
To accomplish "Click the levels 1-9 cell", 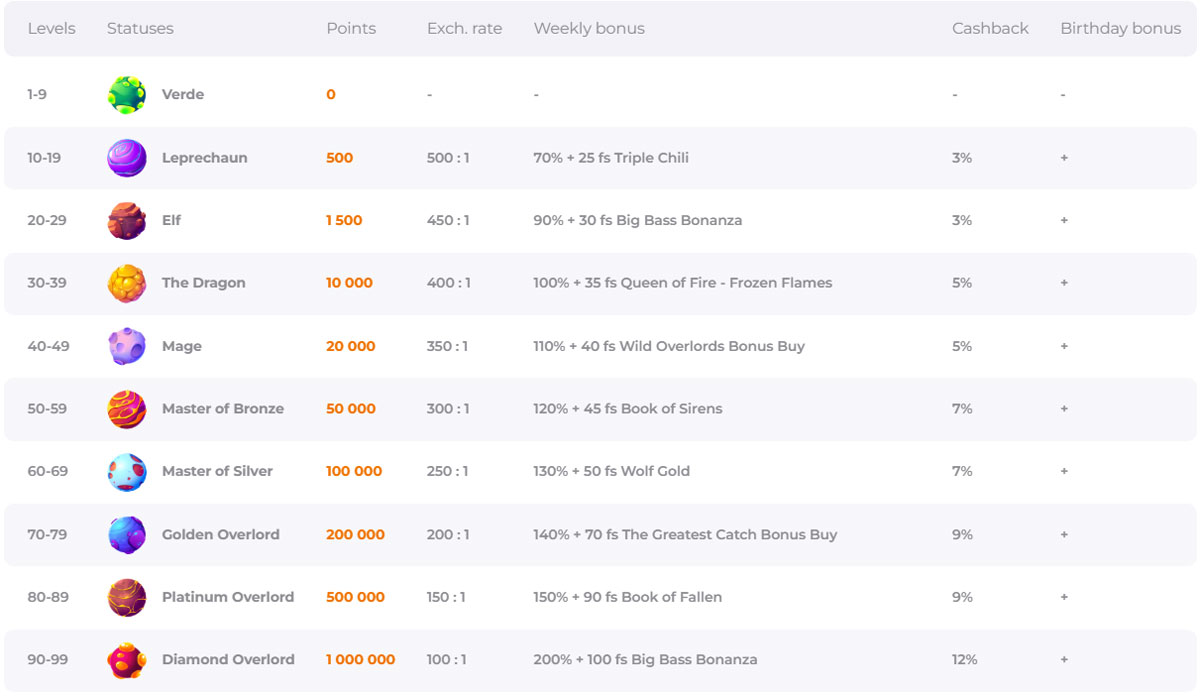I will click(37, 95).
